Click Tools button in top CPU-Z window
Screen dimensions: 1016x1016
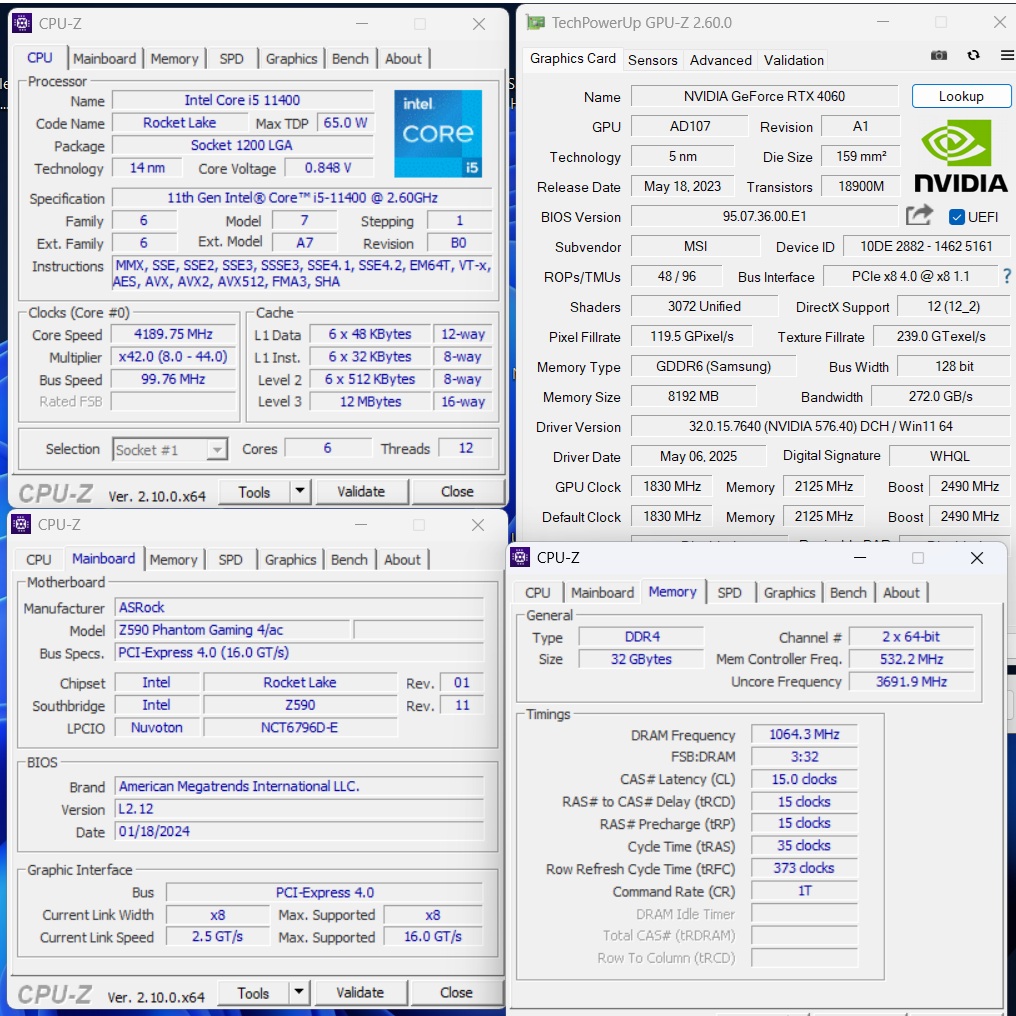point(254,492)
